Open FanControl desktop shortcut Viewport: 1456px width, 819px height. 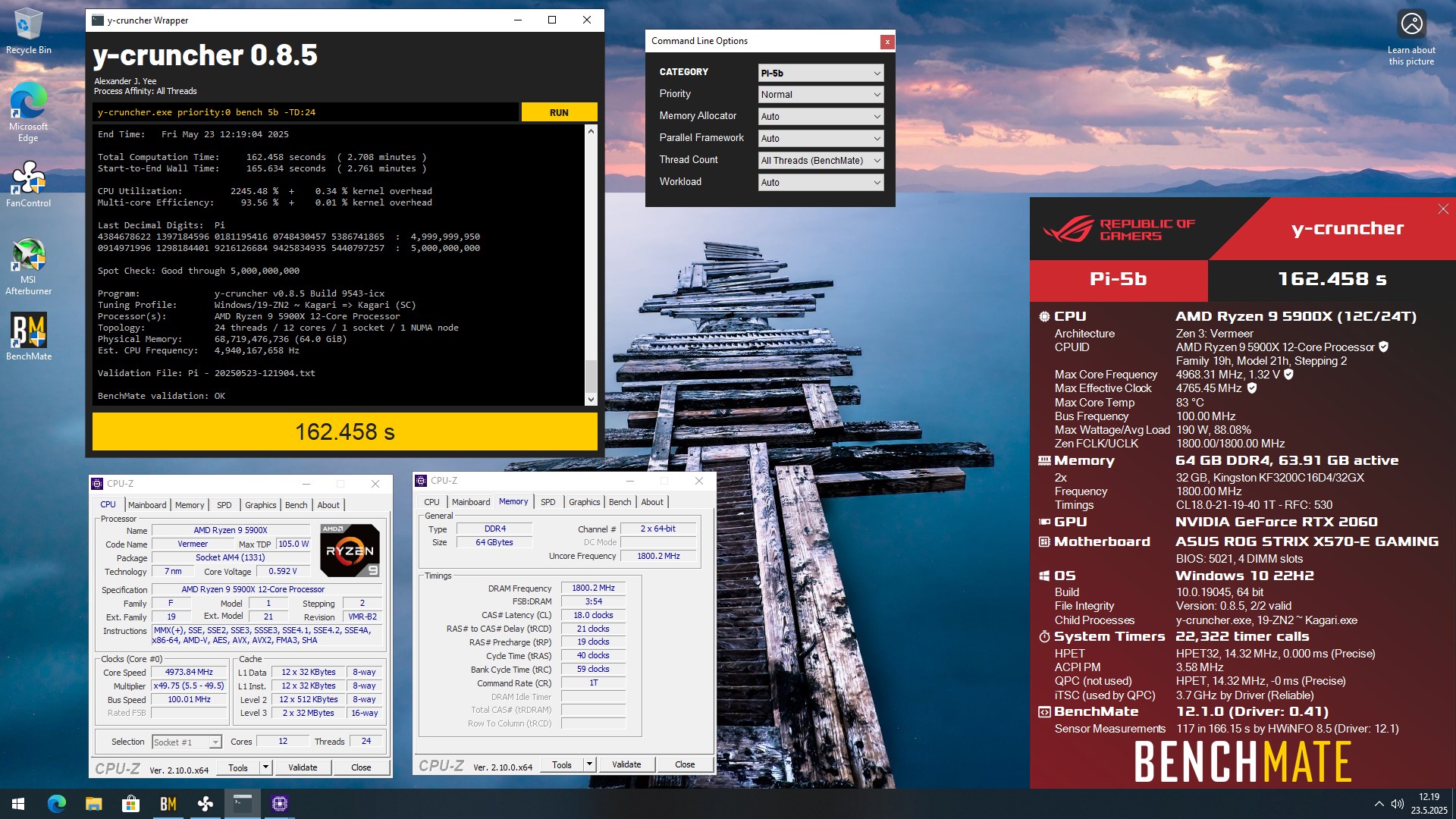click(28, 184)
